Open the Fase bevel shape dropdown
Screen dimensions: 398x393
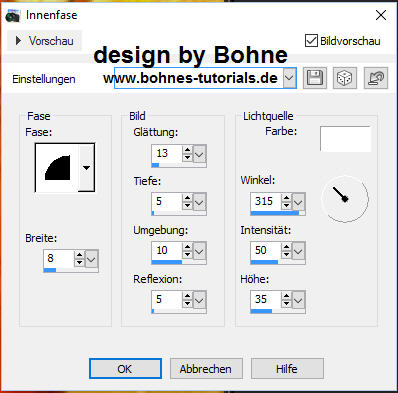point(87,168)
